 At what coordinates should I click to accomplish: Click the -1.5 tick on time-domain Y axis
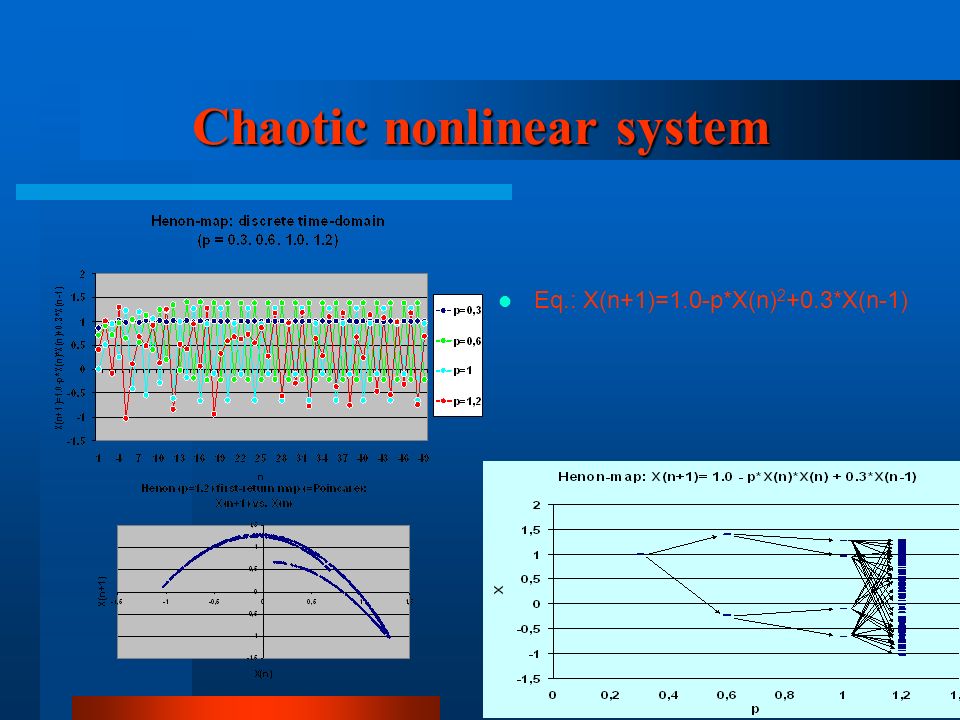(78, 441)
